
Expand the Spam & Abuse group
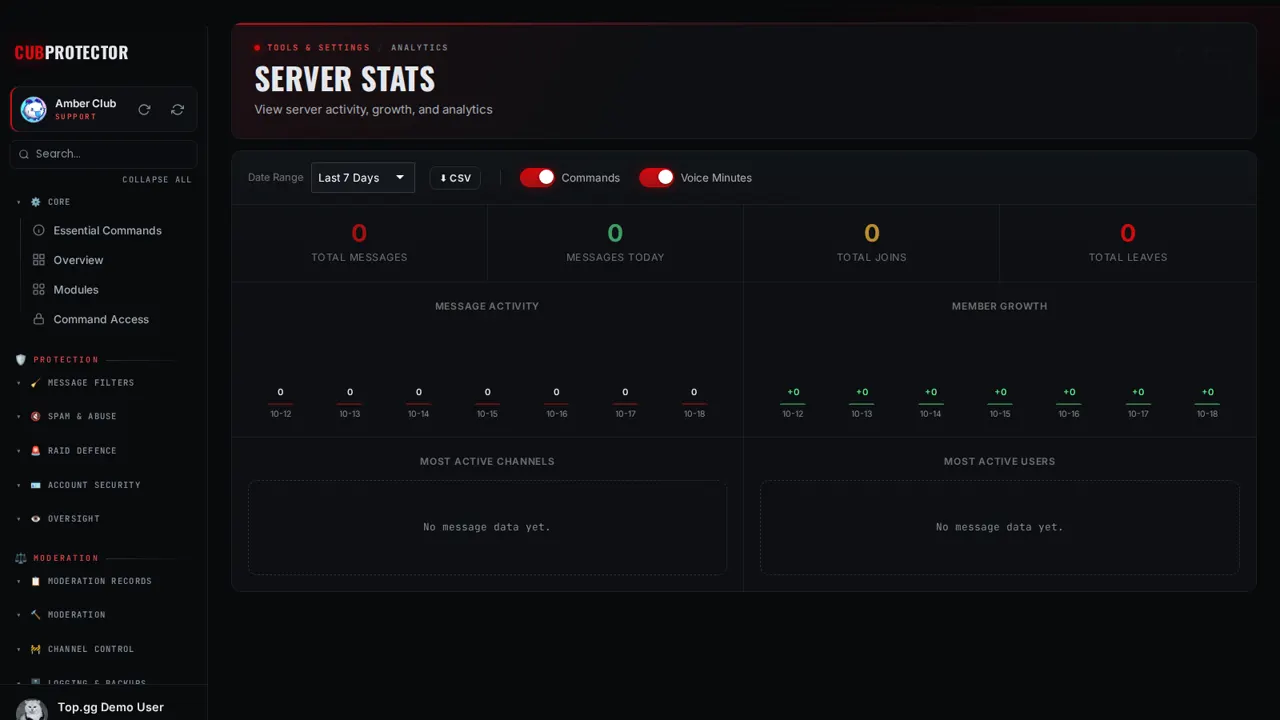pos(19,417)
